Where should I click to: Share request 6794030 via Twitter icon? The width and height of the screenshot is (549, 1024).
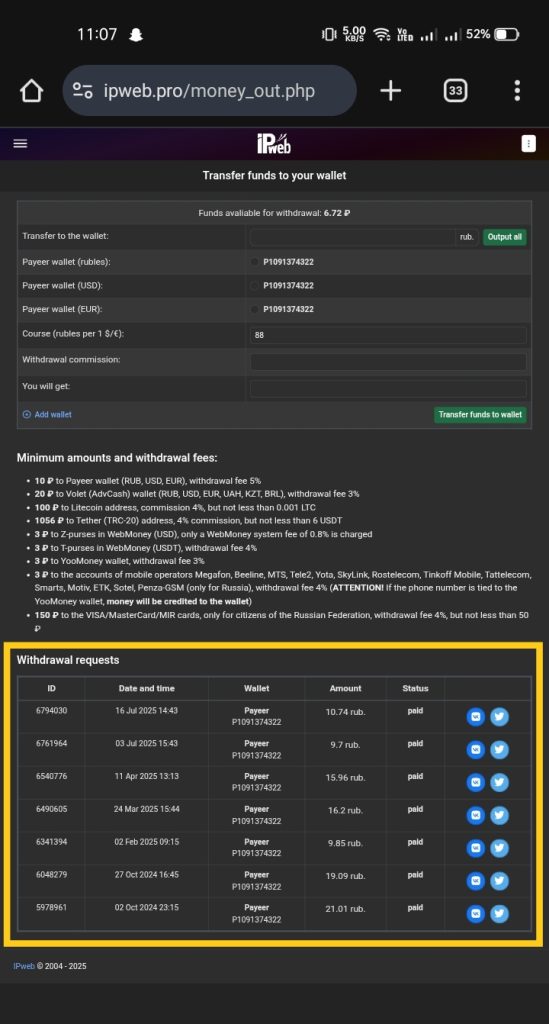coord(499,717)
